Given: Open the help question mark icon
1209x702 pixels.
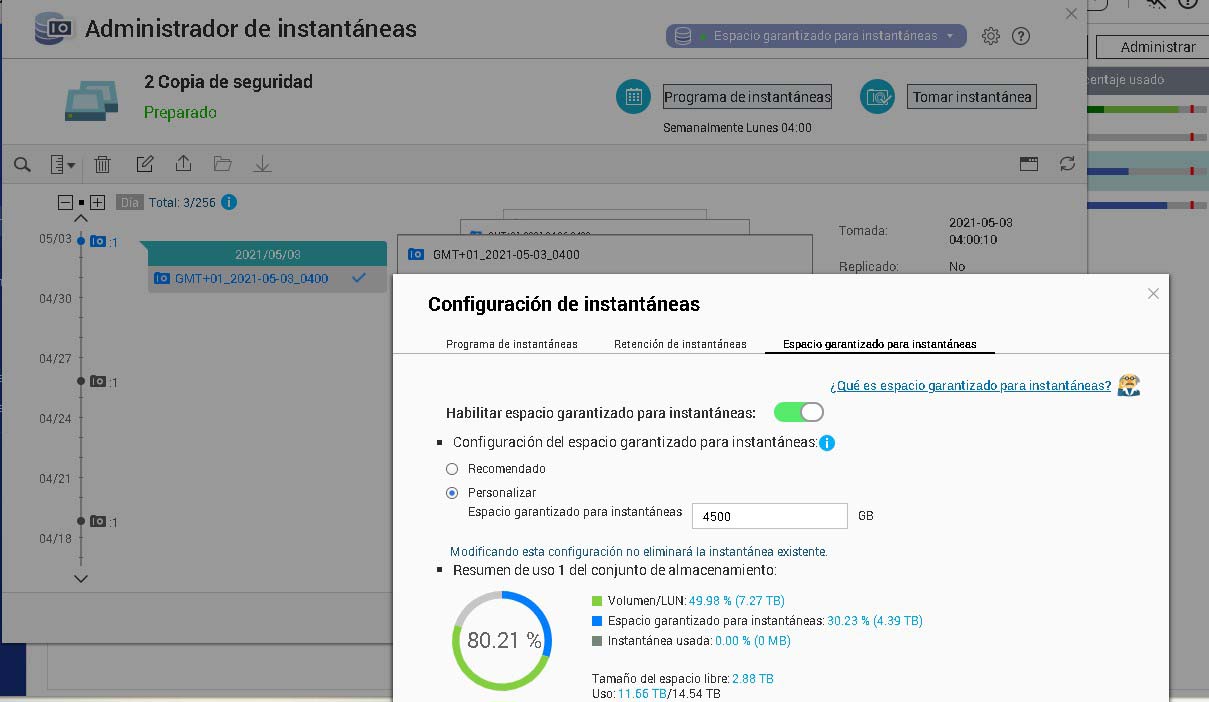Looking at the screenshot, I should [1021, 36].
